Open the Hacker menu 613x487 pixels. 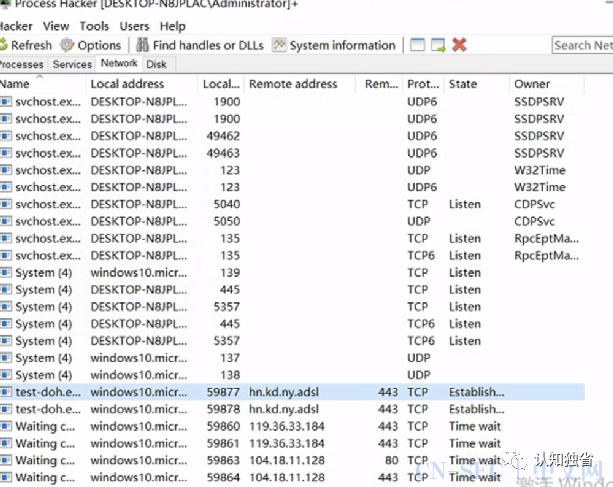click(x=16, y=26)
